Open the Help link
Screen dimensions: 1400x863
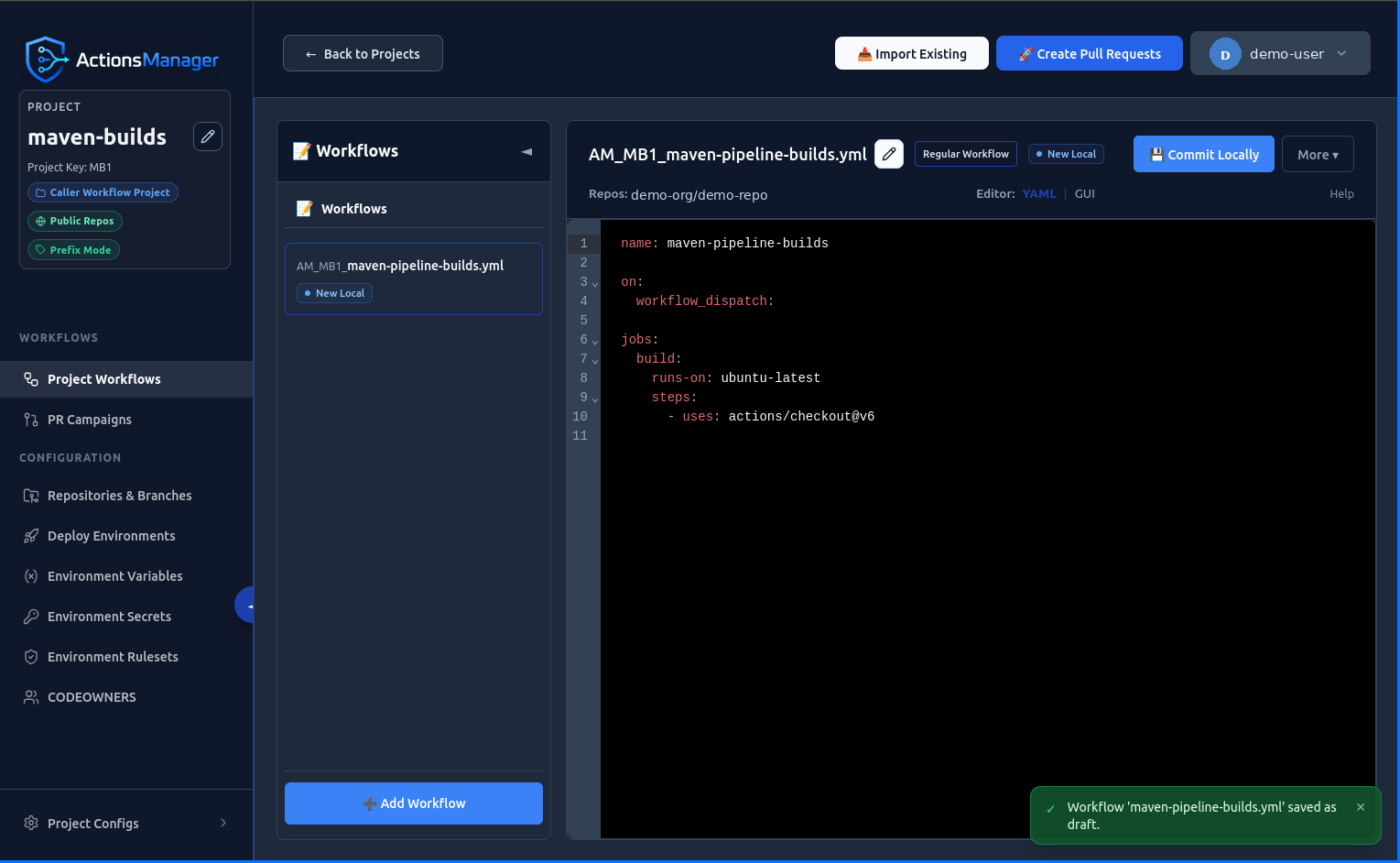pyautogui.click(x=1341, y=193)
